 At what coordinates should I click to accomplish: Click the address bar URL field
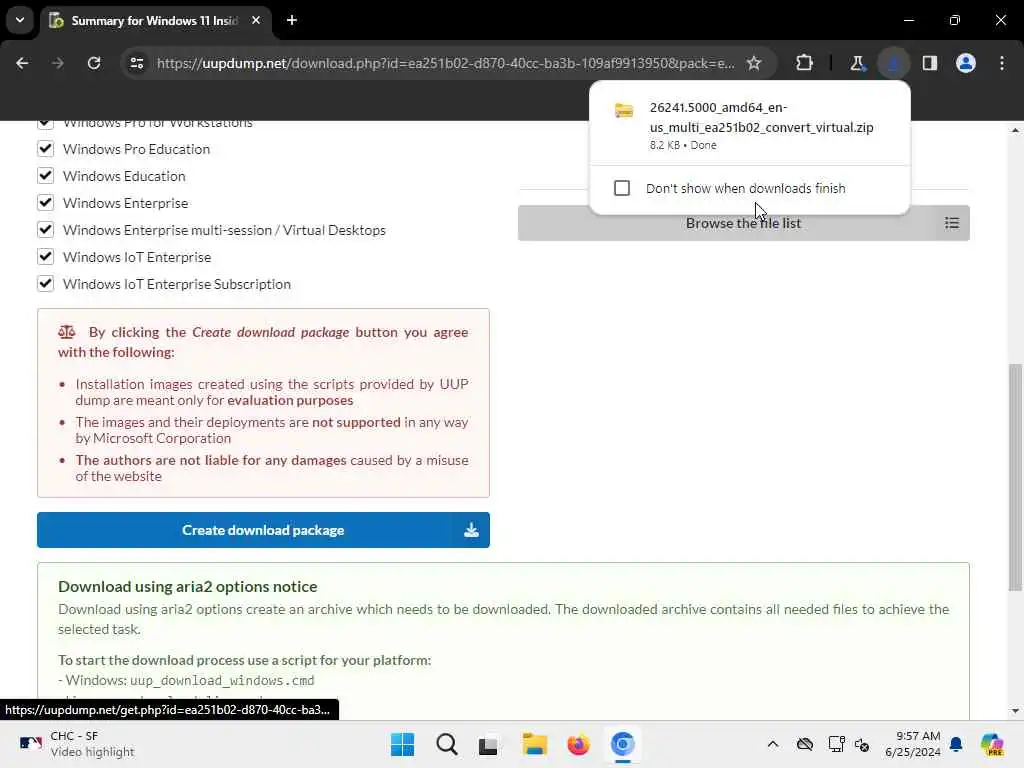[445, 63]
